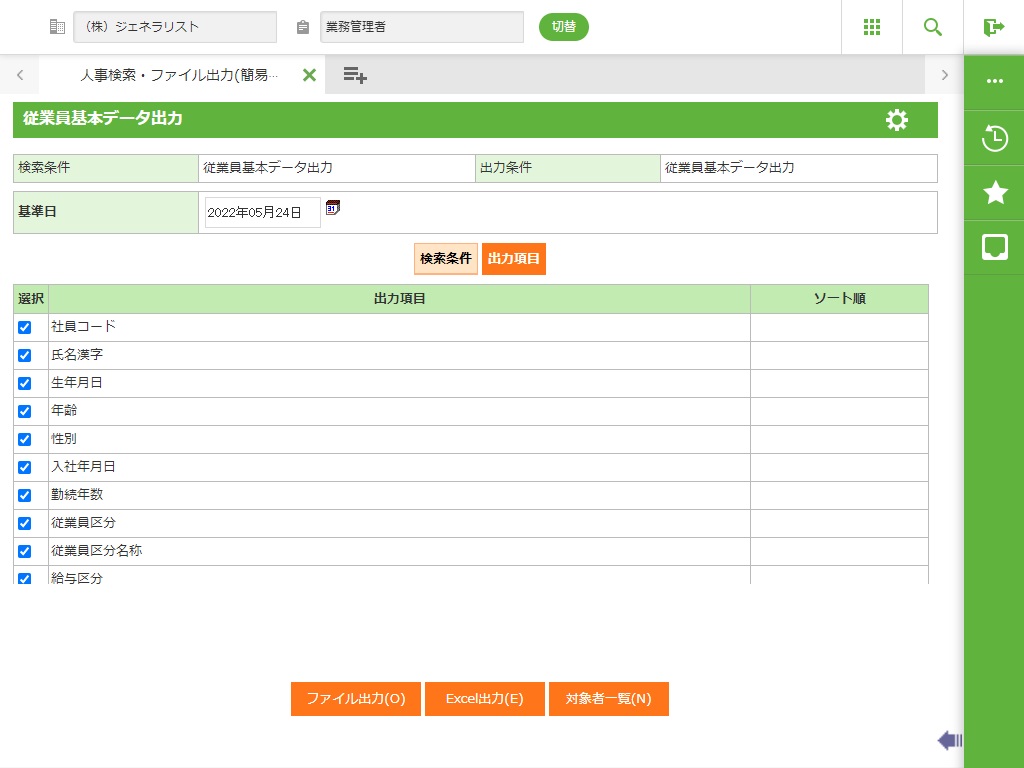Select the 出力項目 tab
The image size is (1024, 768).
click(514, 258)
